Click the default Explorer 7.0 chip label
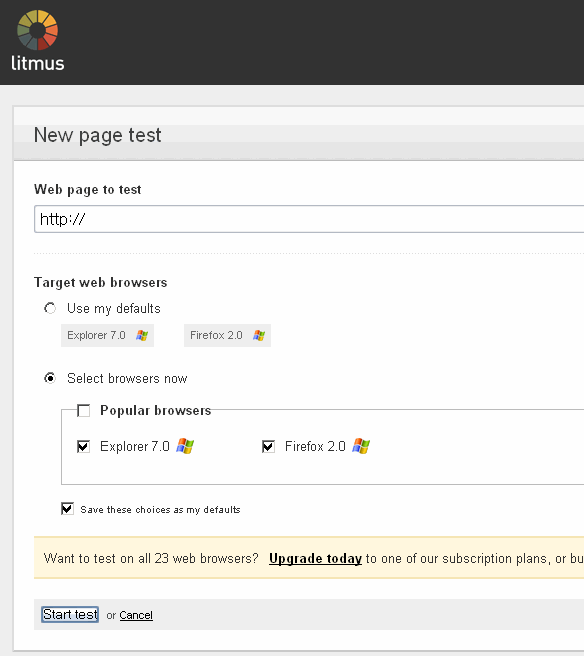This screenshot has height=656, width=584. (96, 336)
